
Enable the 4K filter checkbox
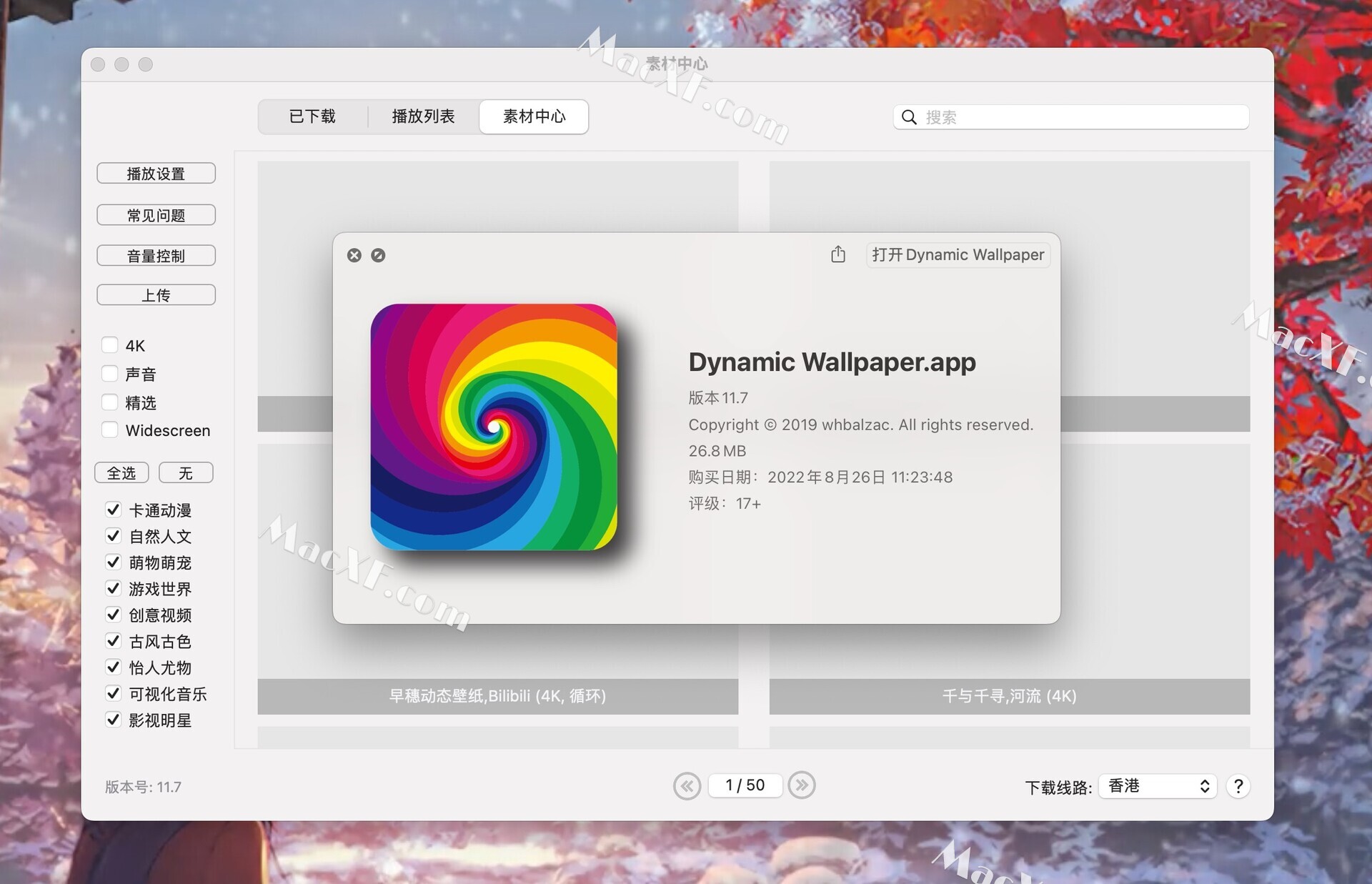[x=109, y=344]
